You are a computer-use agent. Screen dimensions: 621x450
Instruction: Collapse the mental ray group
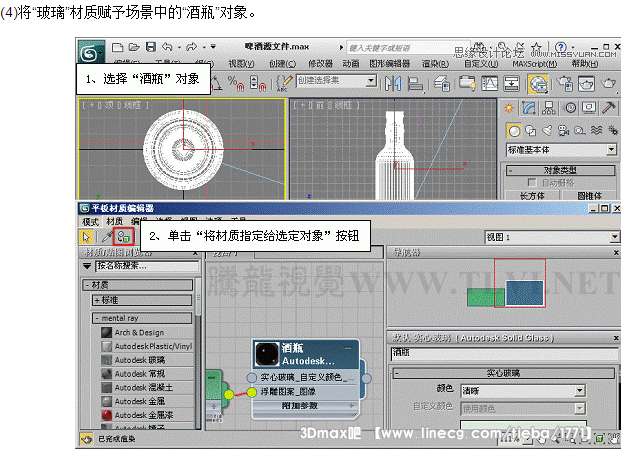(x=142, y=318)
